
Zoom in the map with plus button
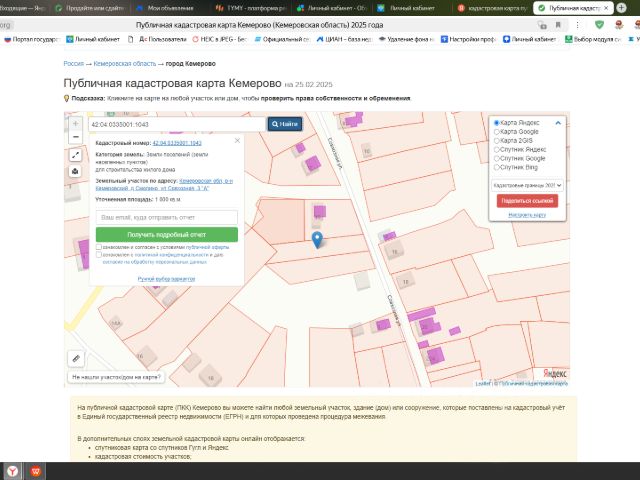76,123
